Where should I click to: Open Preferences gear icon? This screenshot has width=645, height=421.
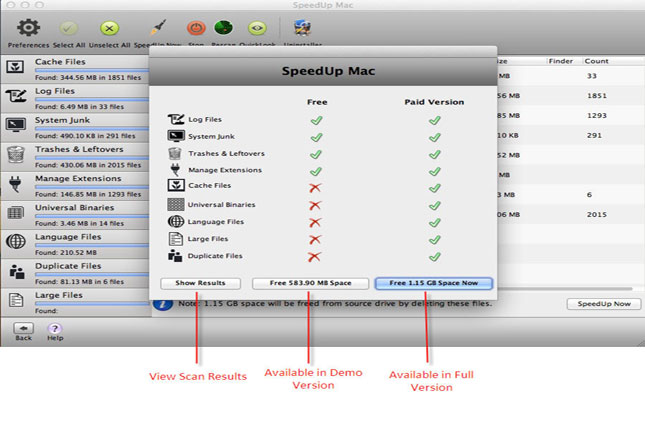coord(28,28)
